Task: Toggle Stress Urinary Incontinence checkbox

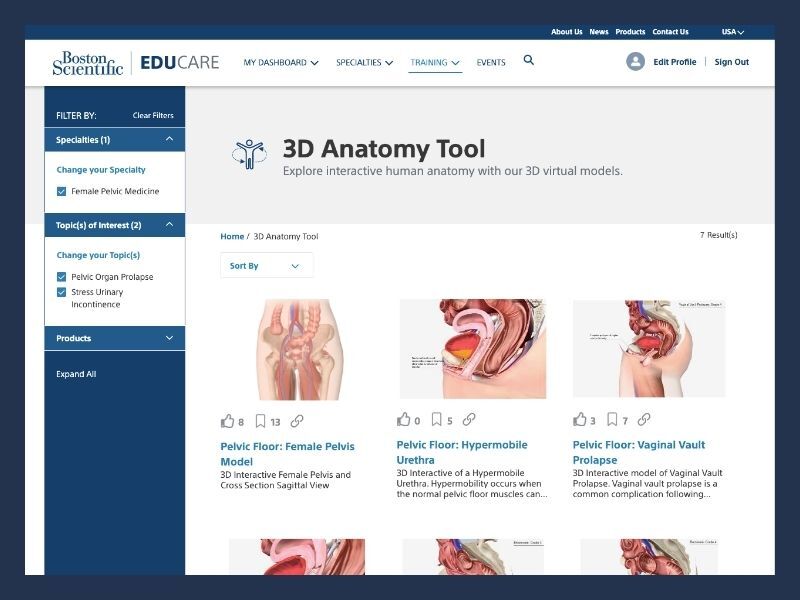Action: [62, 293]
